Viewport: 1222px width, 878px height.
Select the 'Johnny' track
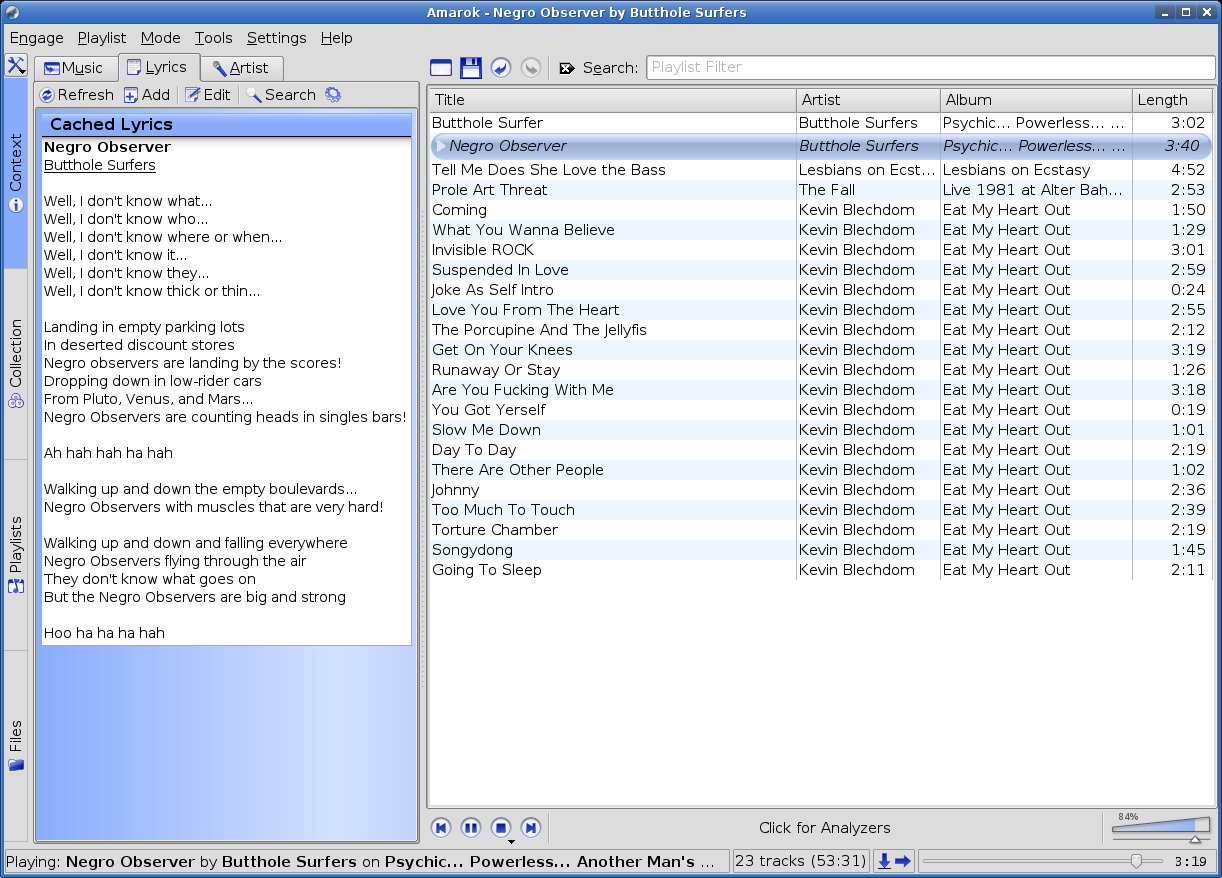pyautogui.click(x=820, y=490)
